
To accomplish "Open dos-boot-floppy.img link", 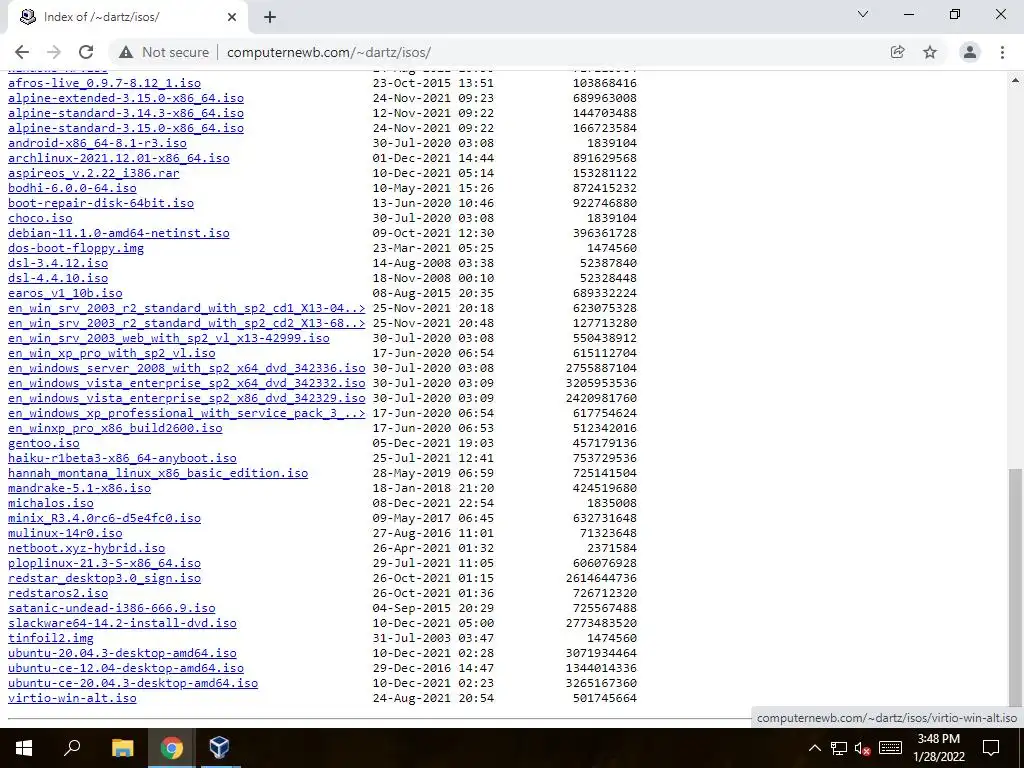I will (x=76, y=248).
